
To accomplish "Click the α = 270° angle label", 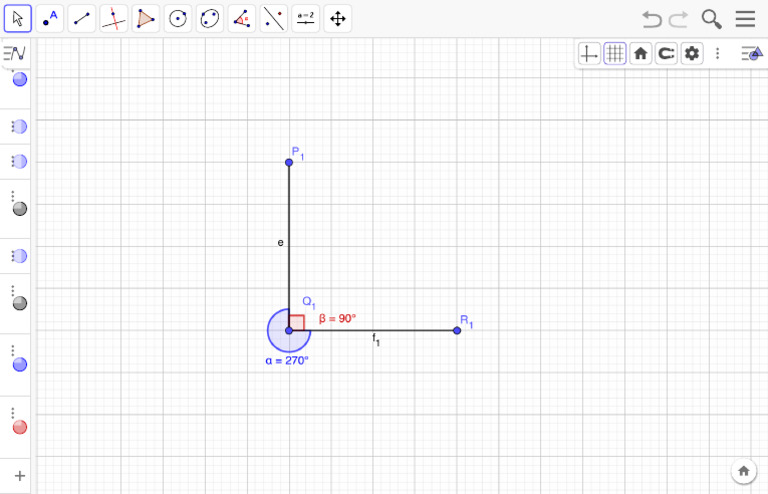I will [287, 361].
